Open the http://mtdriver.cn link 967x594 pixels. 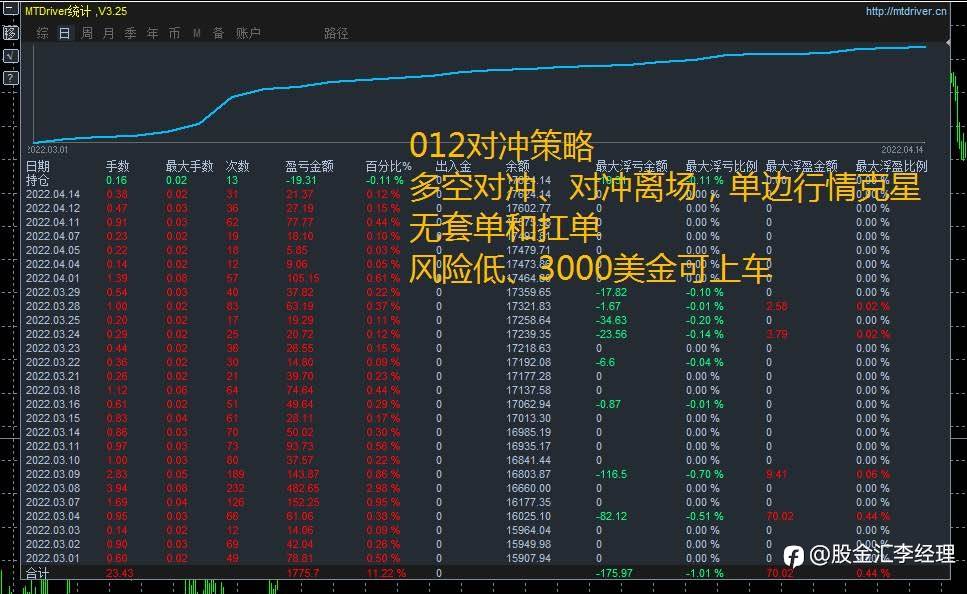coord(906,11)
